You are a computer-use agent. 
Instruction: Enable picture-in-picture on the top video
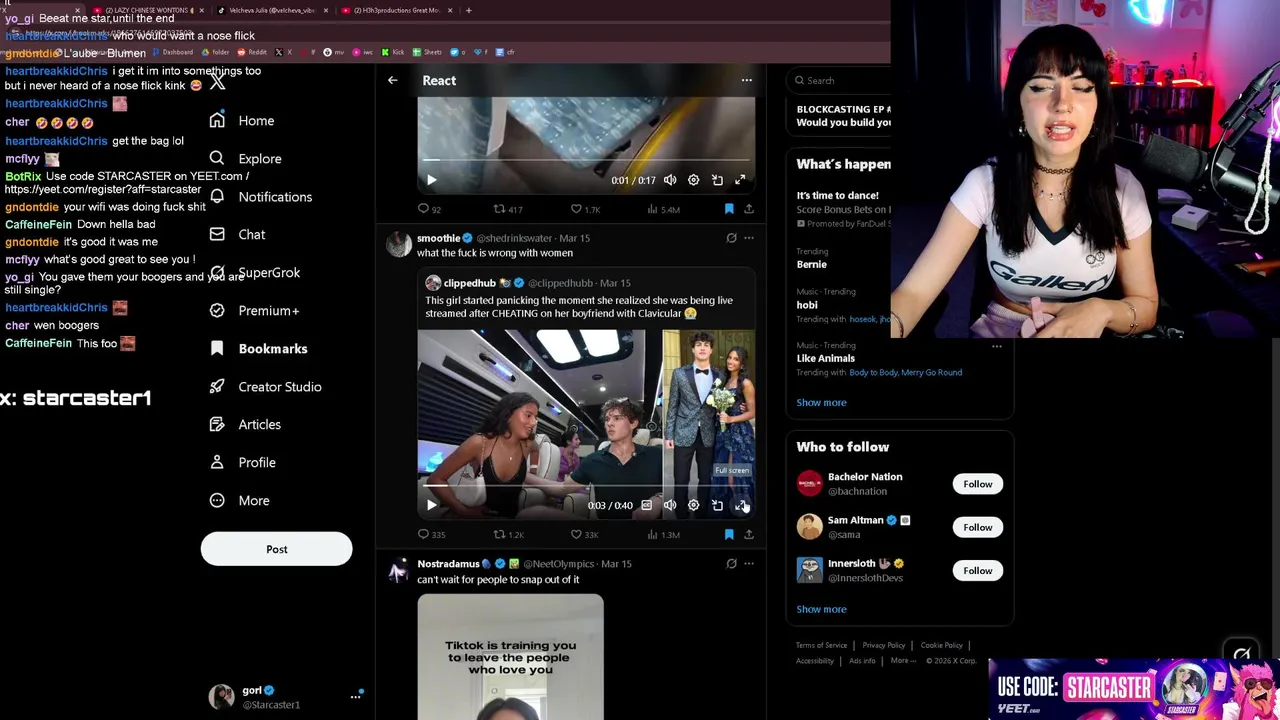[717, 180]
